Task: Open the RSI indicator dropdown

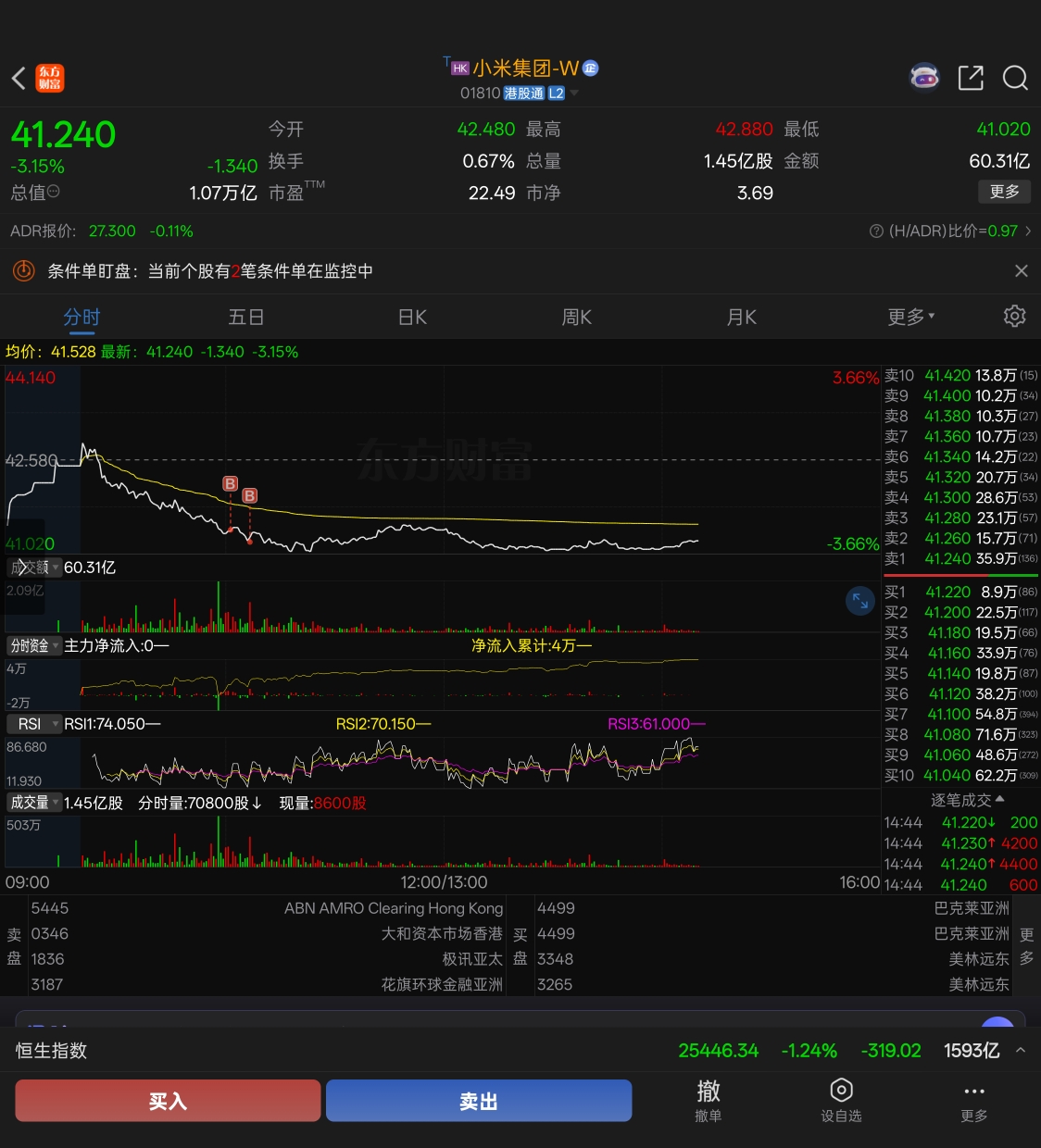Action: point(34,724)
